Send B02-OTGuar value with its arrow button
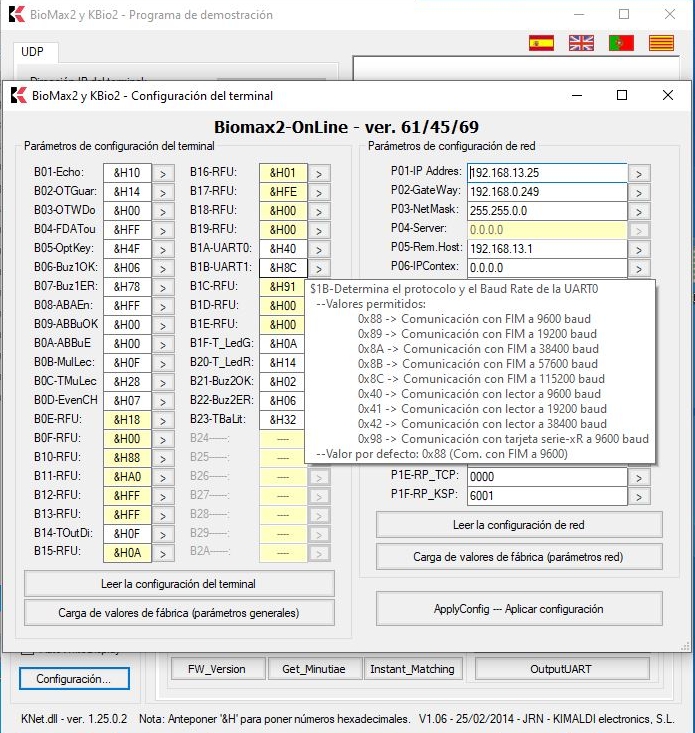 click(x=163, y=193)
